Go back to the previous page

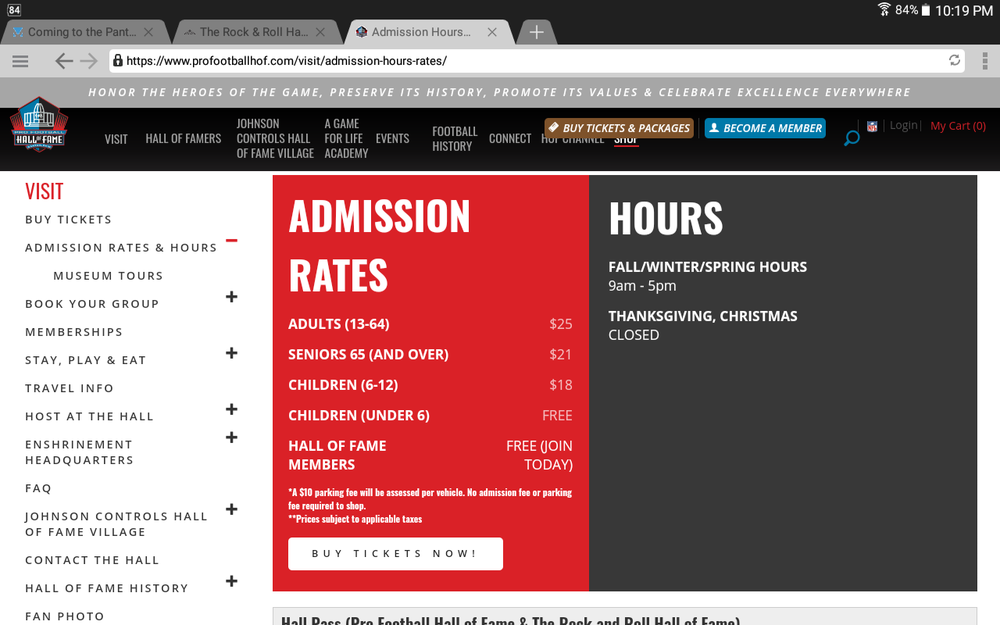[63, 61]
